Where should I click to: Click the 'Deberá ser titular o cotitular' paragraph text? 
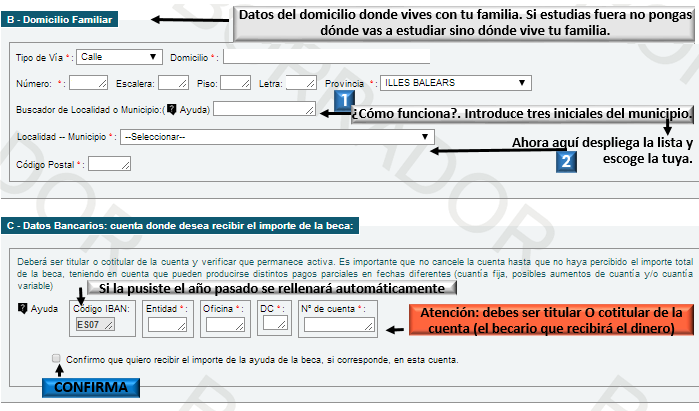pyautogui.click(x=355, y=274)
